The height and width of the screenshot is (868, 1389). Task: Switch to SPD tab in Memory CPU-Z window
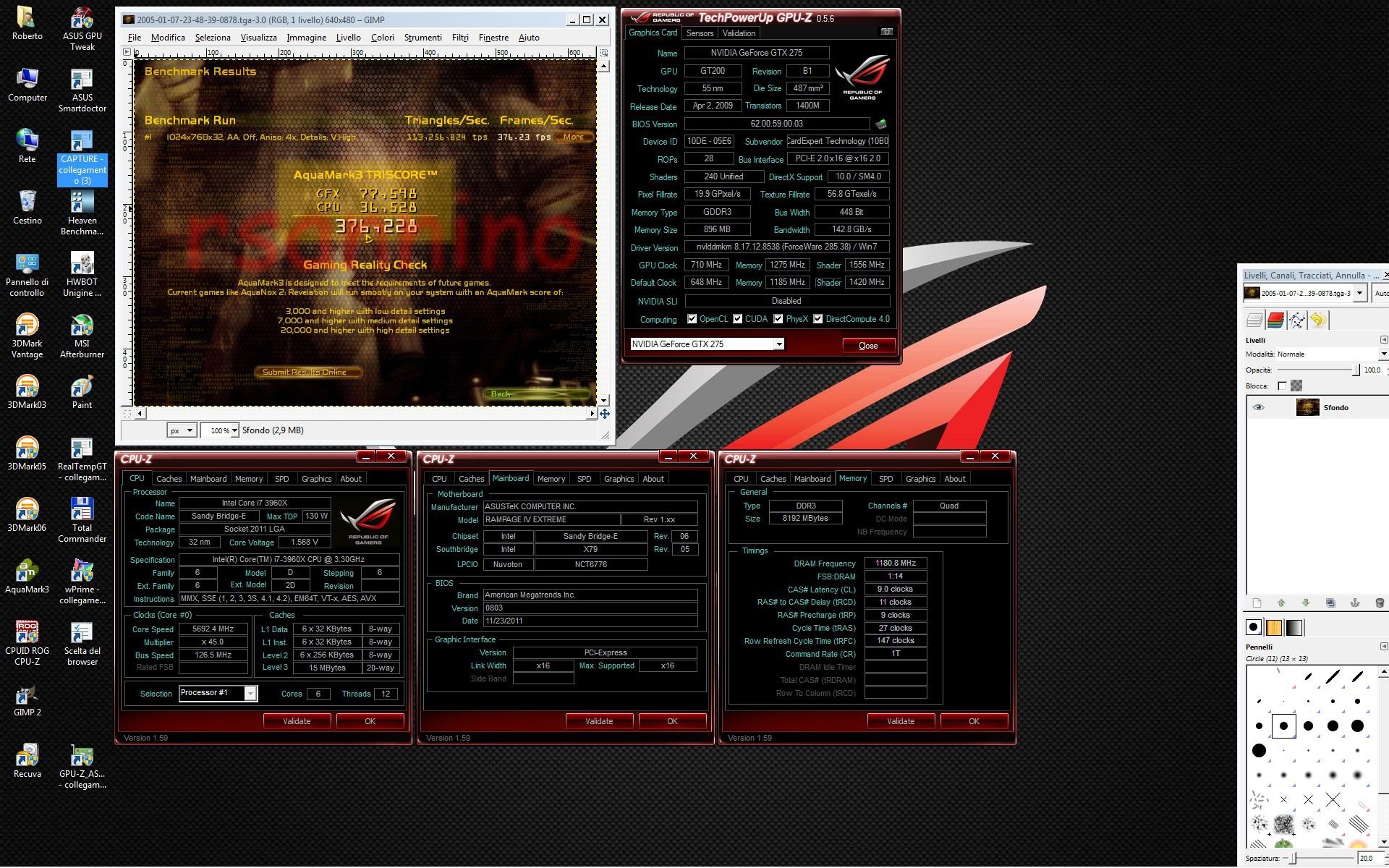(x=885, y=479)
